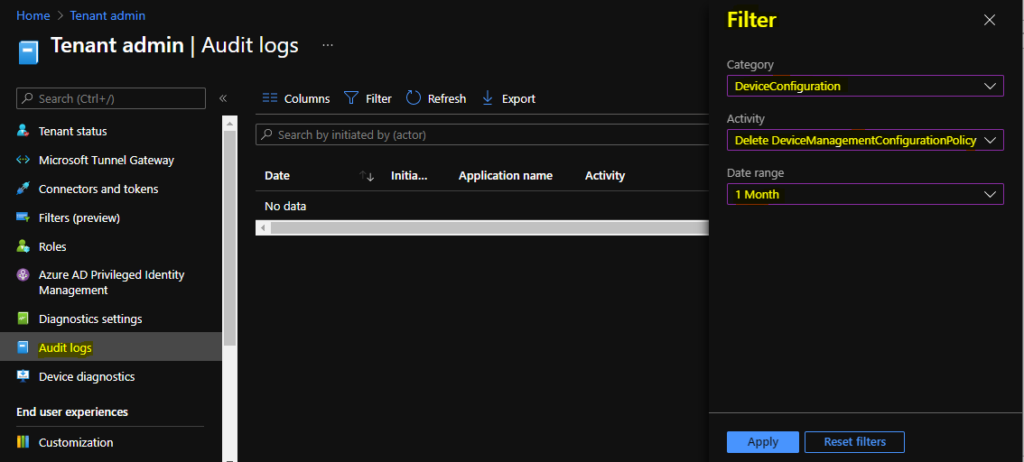Click the Diagnostics settings icon

tap(23, 319)
